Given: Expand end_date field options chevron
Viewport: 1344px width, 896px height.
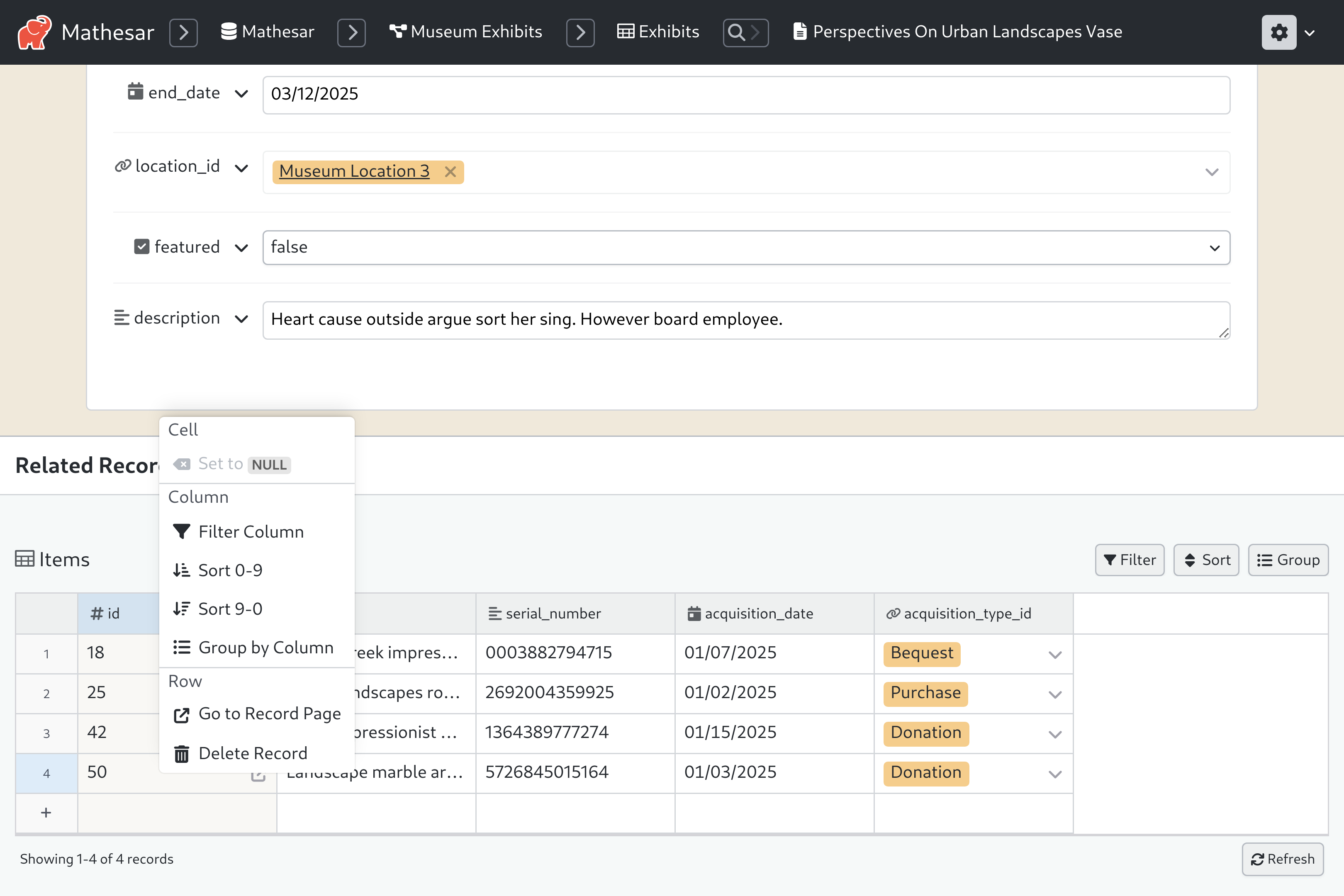Looking at the screenshot, I should pos(241,93).
